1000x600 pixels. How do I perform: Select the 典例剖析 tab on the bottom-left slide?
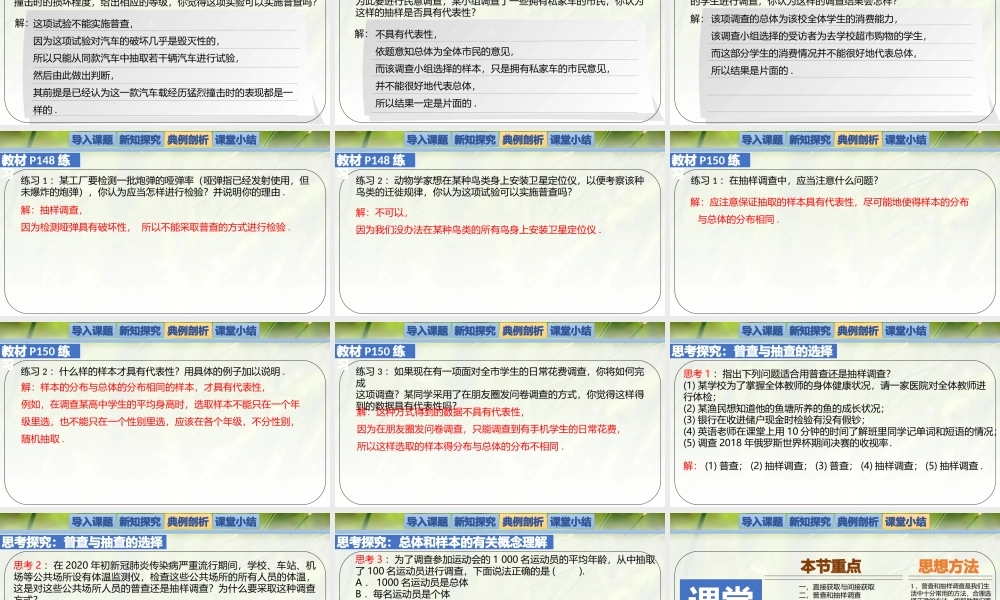(x=187, y=521)
